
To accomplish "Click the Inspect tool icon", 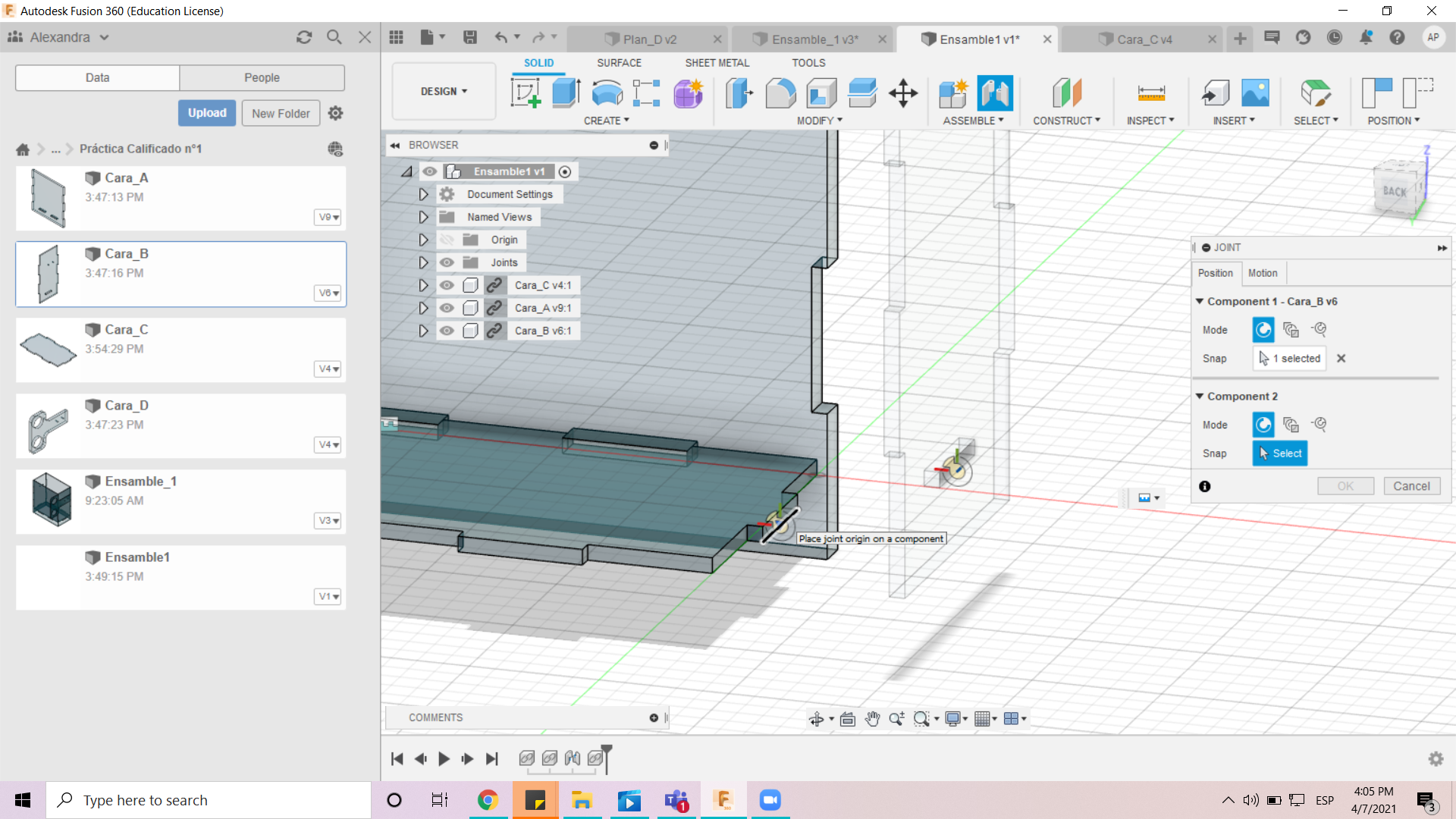I will pos(1151,93).
